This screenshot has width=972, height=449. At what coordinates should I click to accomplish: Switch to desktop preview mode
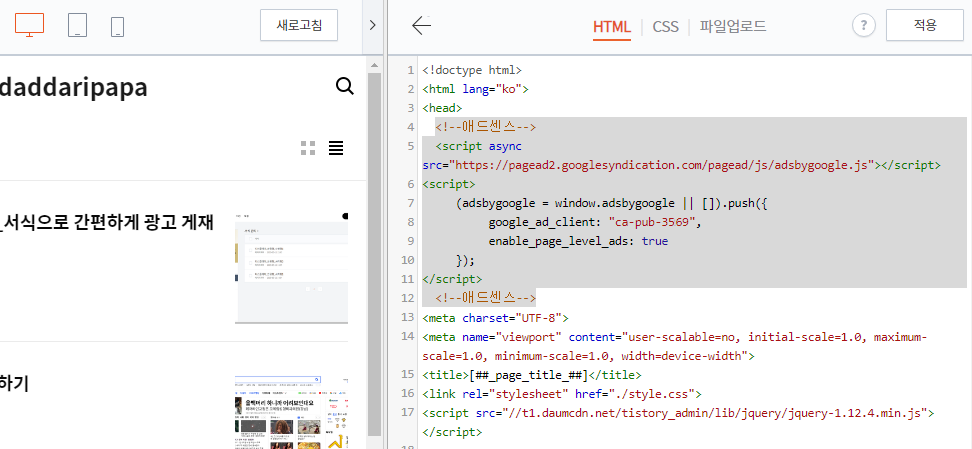pos(29,25)
